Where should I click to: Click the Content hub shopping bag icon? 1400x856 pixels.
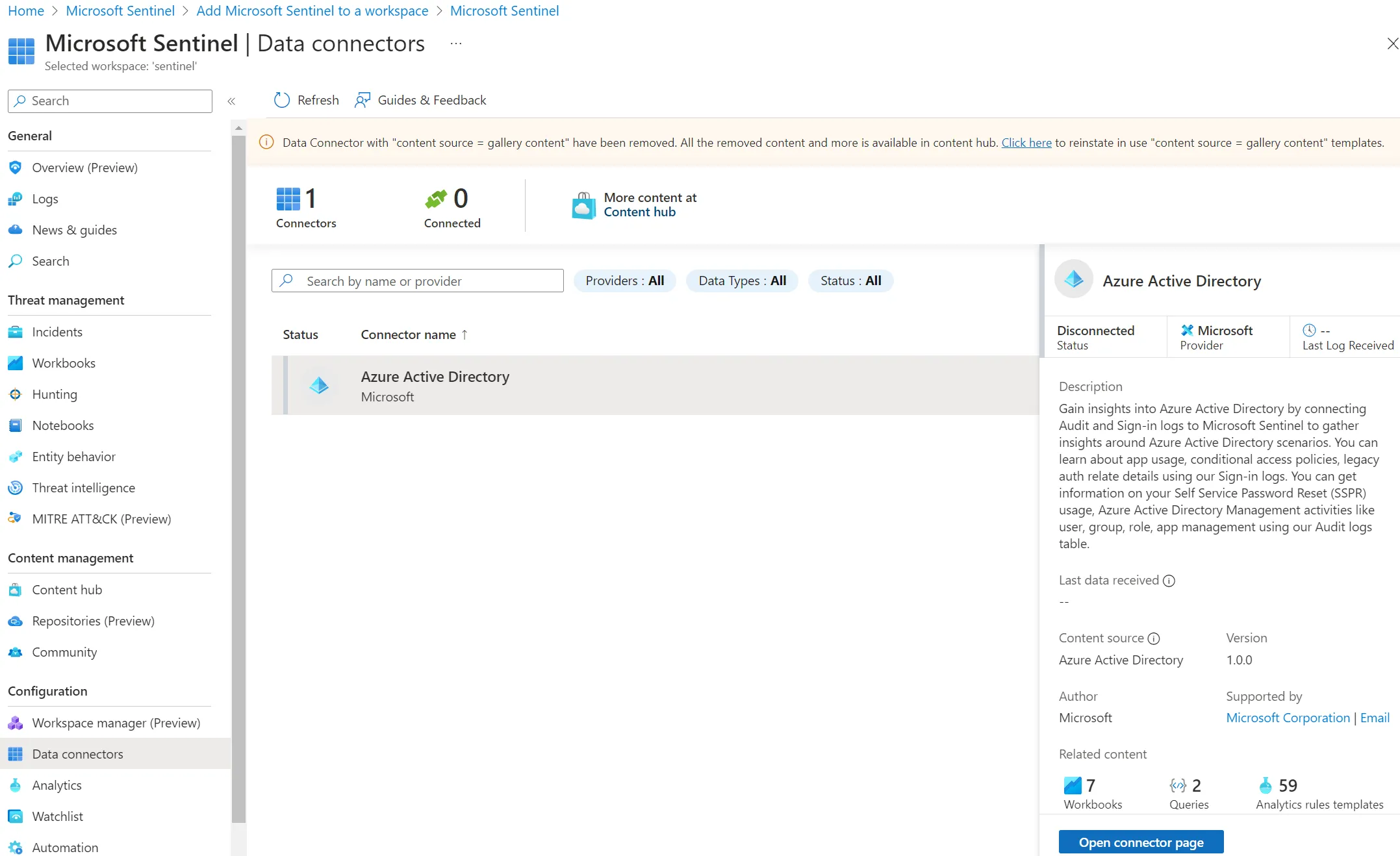click(x=583, y=205)
